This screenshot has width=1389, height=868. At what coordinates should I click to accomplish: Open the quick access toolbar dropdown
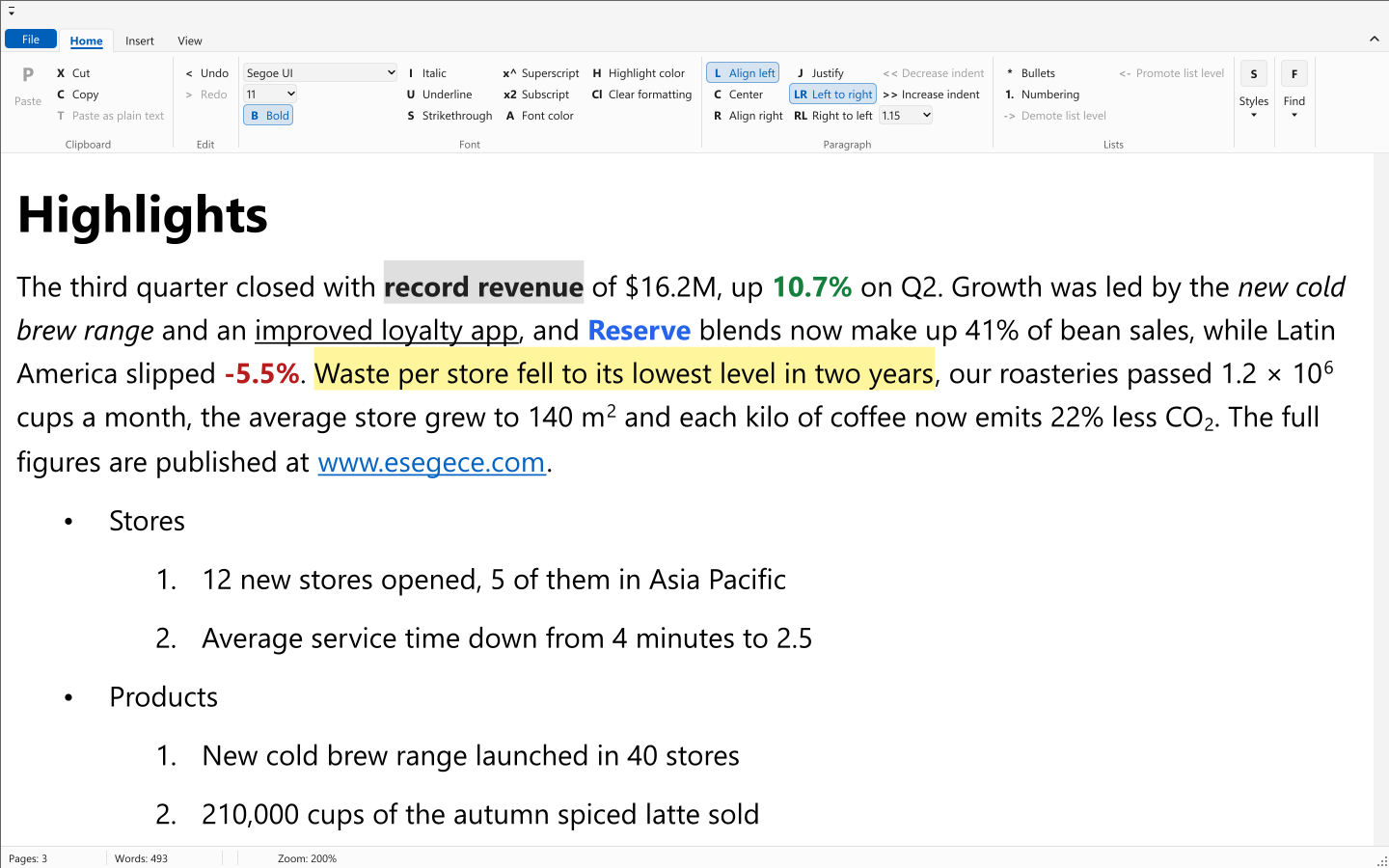point(12,12)
